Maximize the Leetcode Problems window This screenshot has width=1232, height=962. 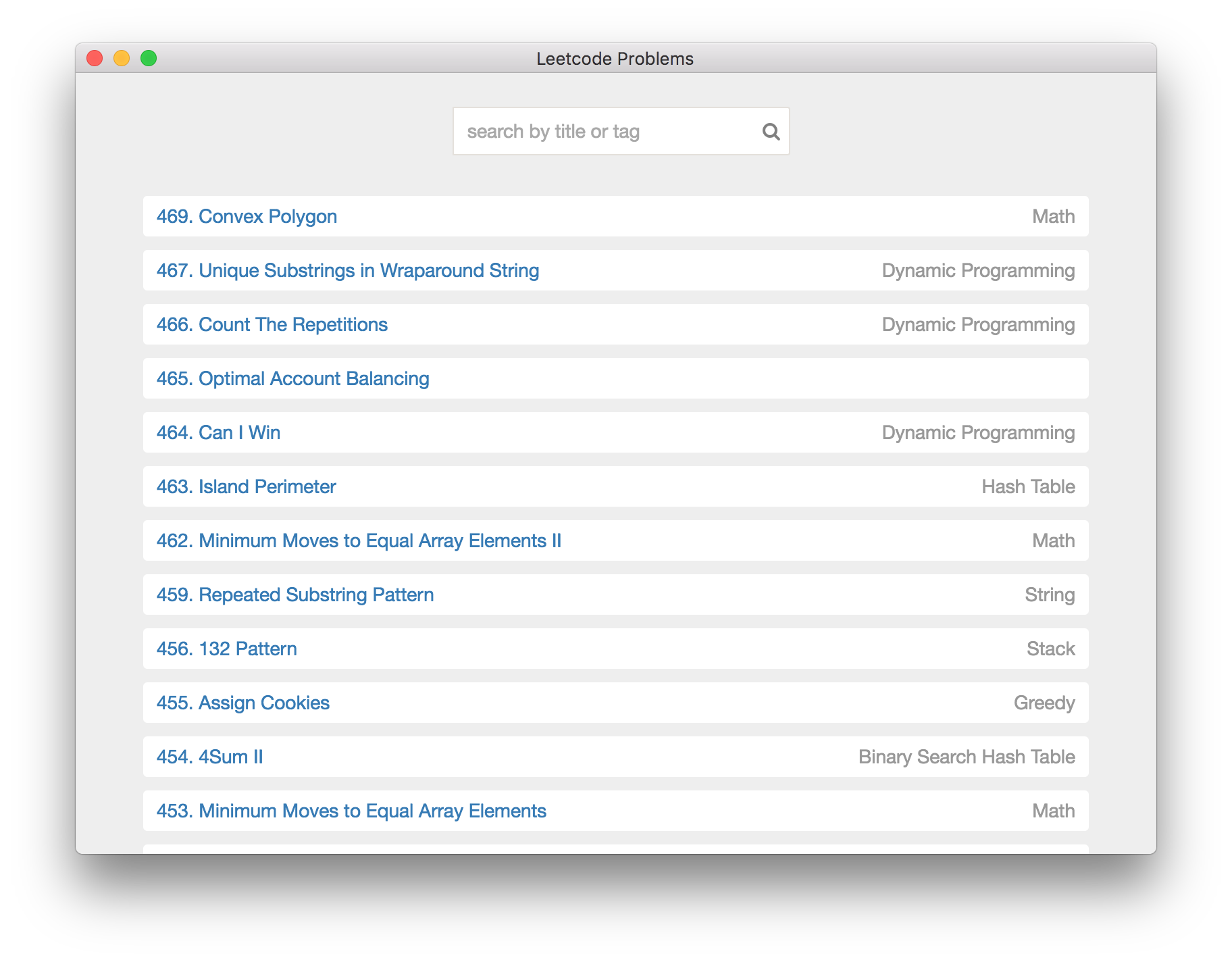click(x=149, y=58)
